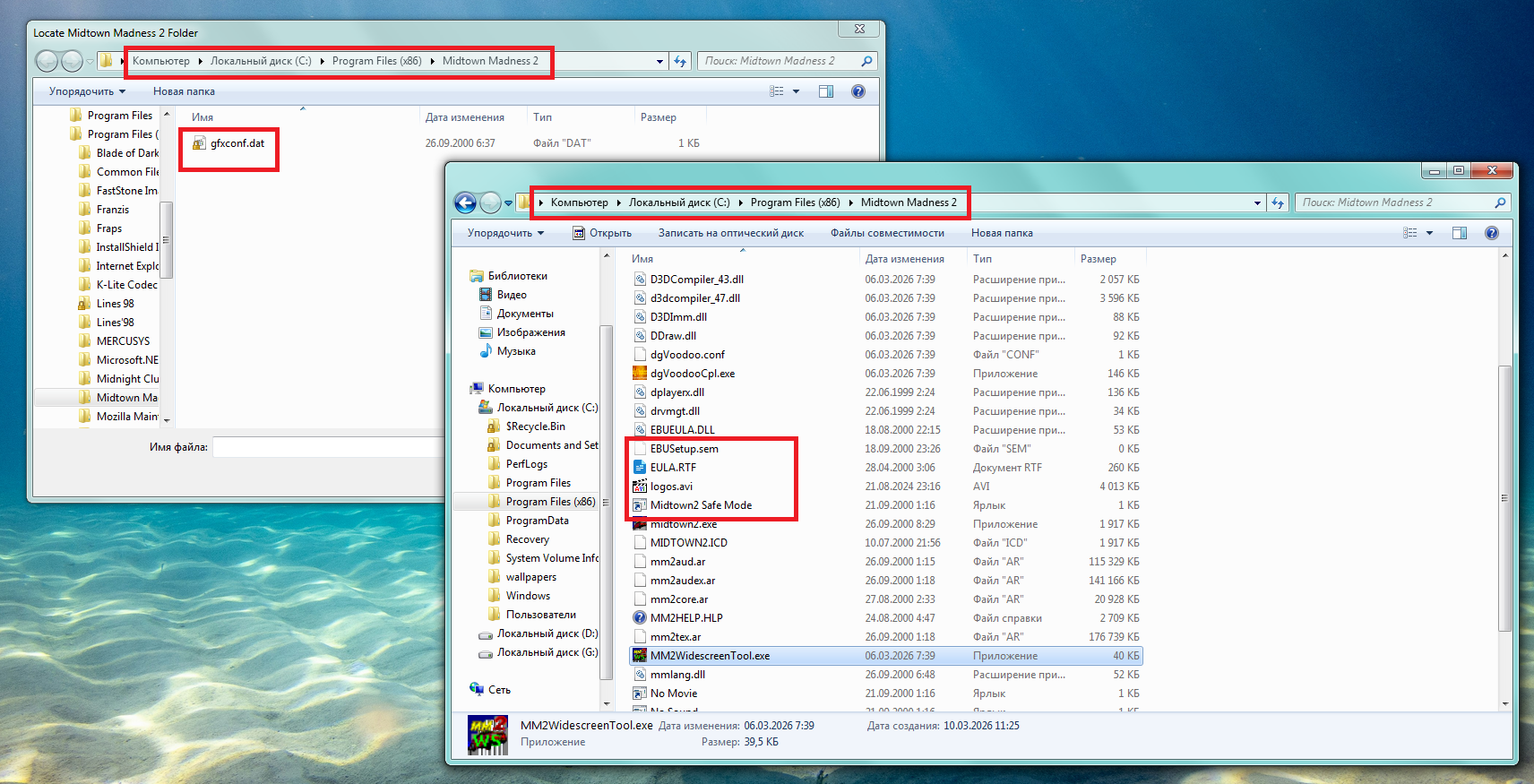
Task: Select the EULA.RTF document icon
Action: coord(640,468)
